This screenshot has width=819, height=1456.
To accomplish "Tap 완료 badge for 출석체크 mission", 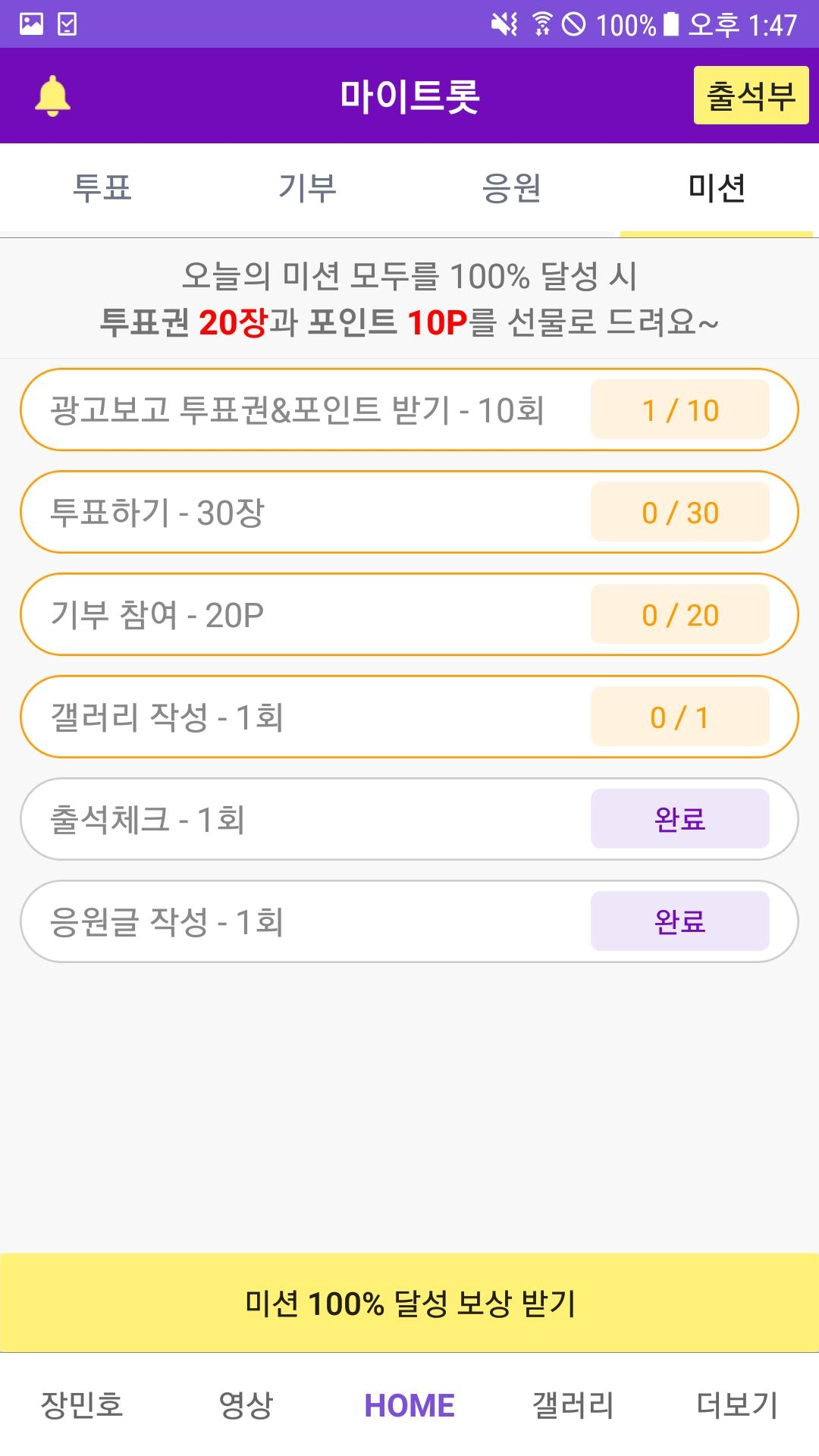I will pyautogui.click(x=679, y=820).
